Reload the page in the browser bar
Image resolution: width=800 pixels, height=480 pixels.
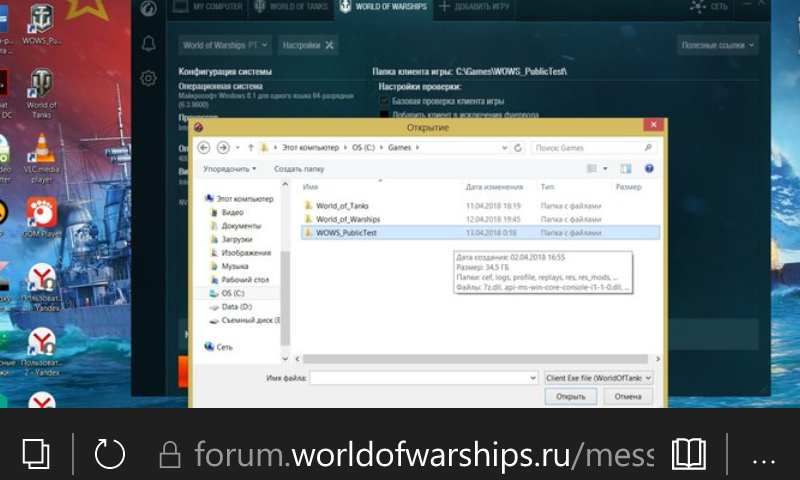pos(110,453)
